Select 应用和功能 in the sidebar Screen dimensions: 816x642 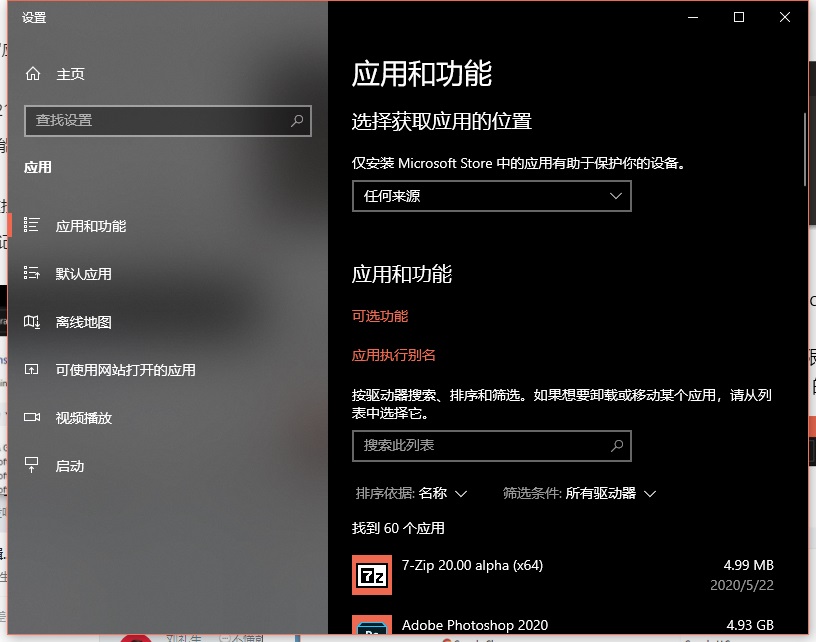pos(168,226)
